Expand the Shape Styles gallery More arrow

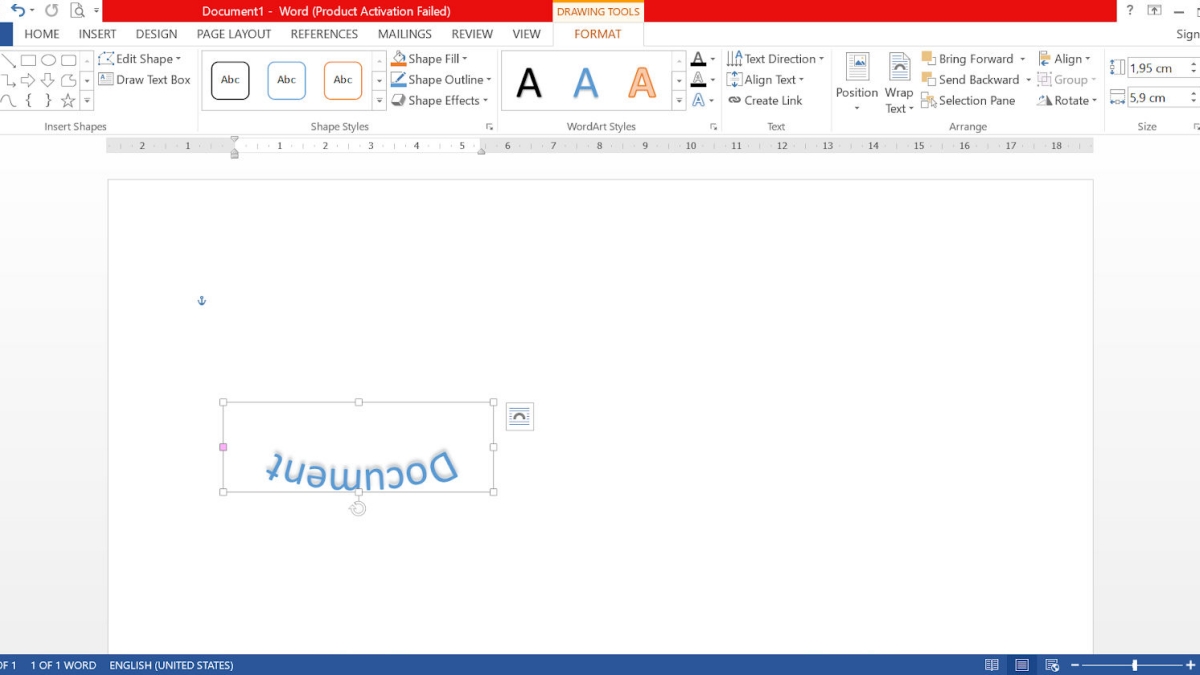click(380, 101)
